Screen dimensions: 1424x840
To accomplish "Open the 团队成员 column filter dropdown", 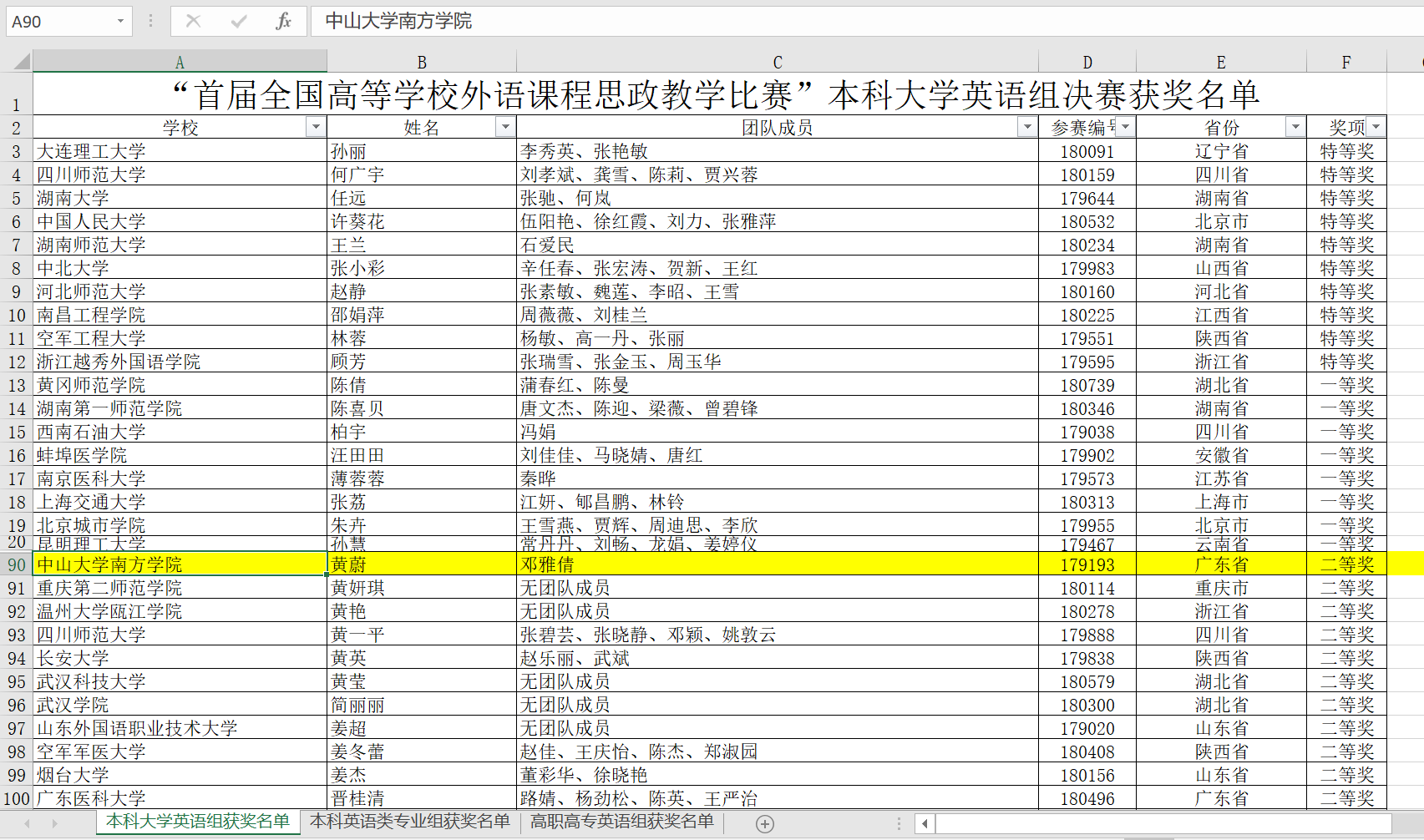I will [1027, 127].
